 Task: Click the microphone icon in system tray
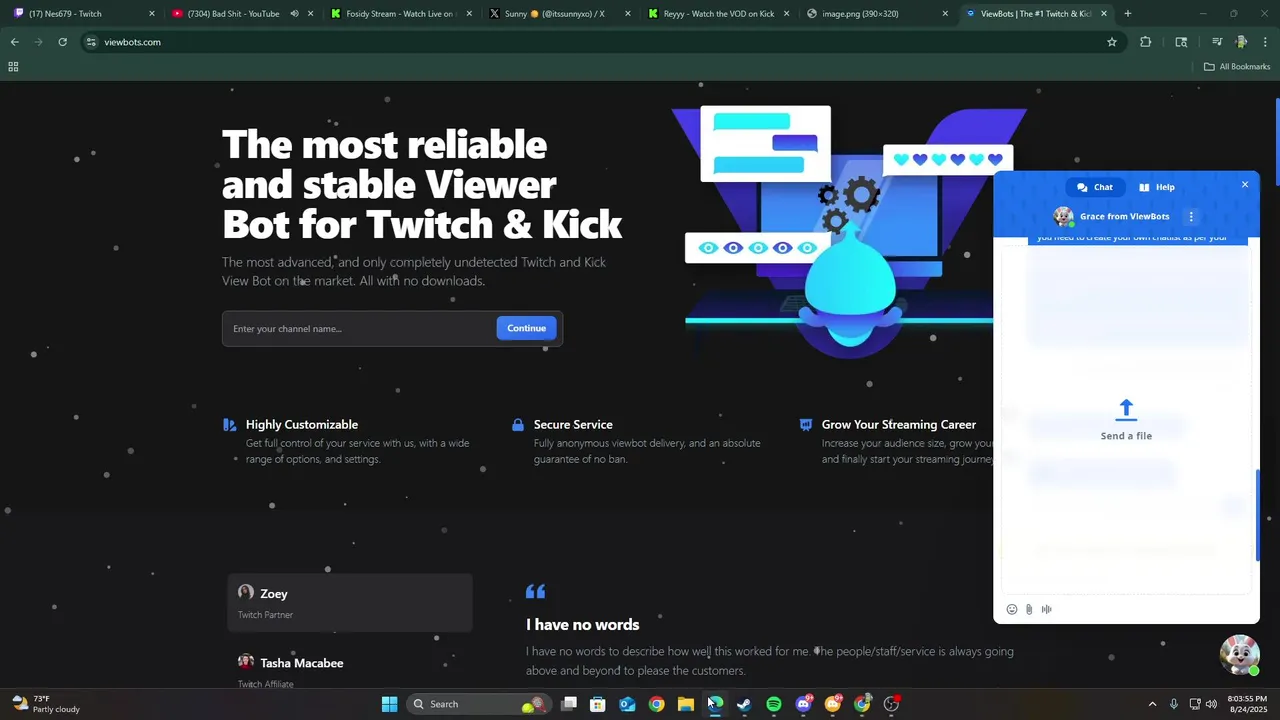(1174, 704)
